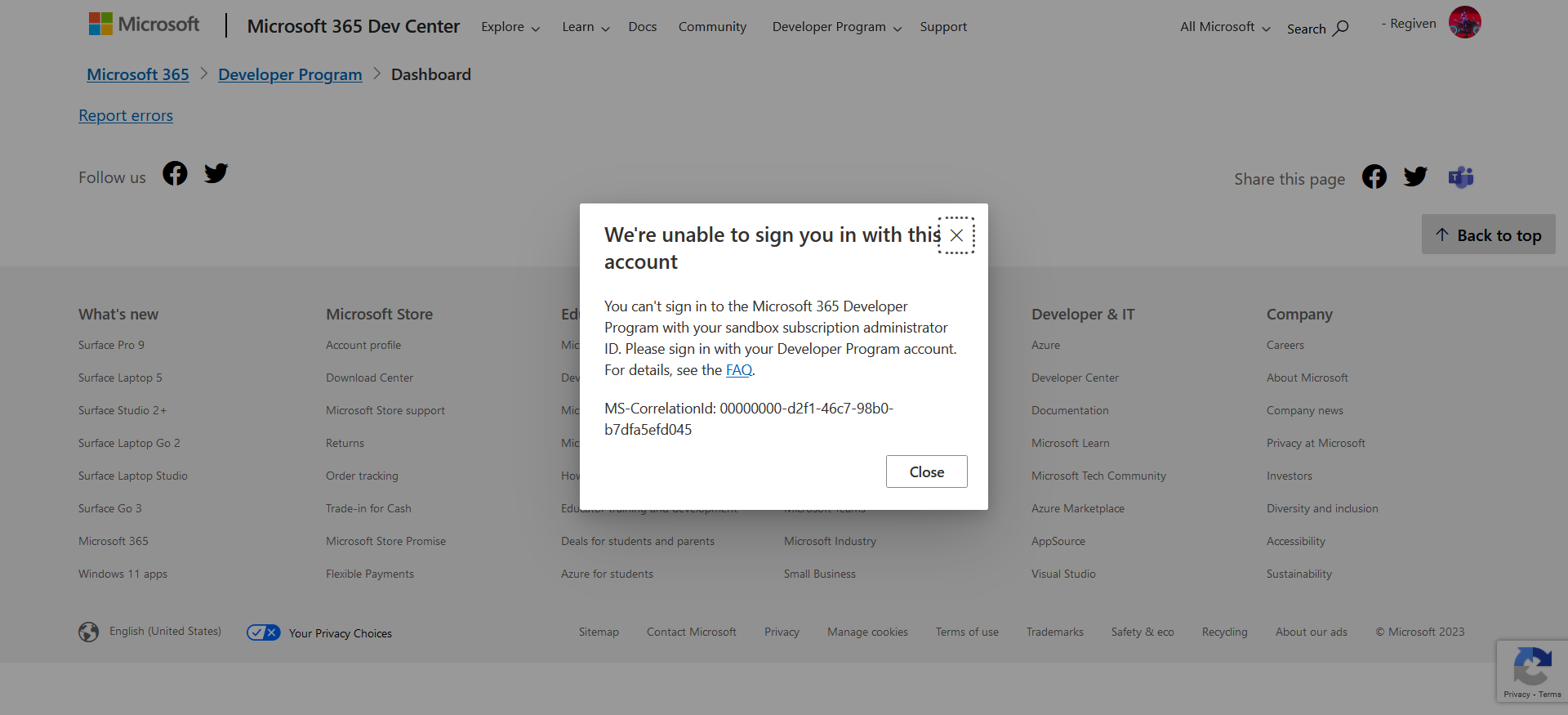Open Microsoft Tech Community link

coord(1098,476)
